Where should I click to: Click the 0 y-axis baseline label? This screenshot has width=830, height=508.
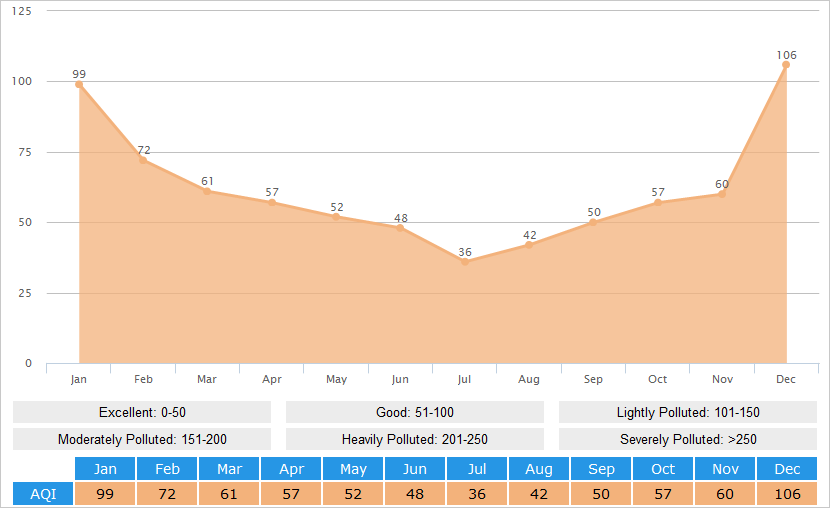[x=29, y=363]
